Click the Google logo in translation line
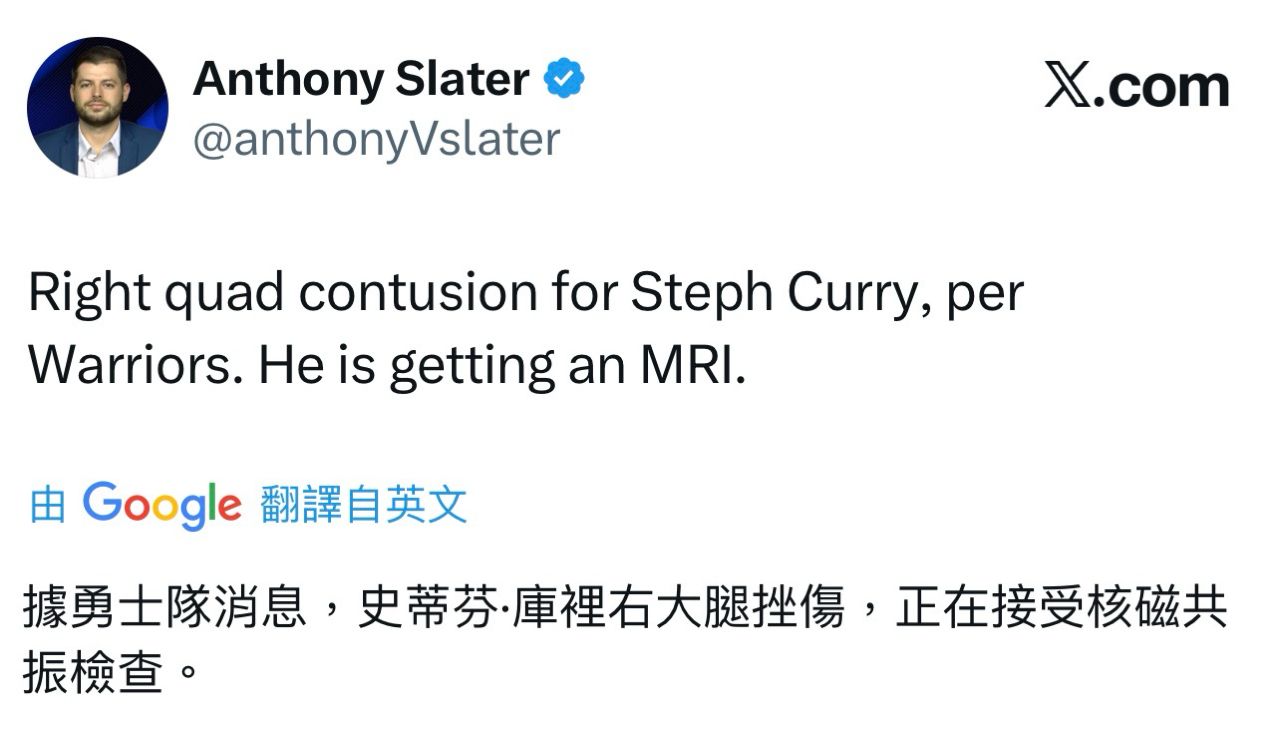The height and width of the screenshot is (740, 1280). click(x=162, y=506)
